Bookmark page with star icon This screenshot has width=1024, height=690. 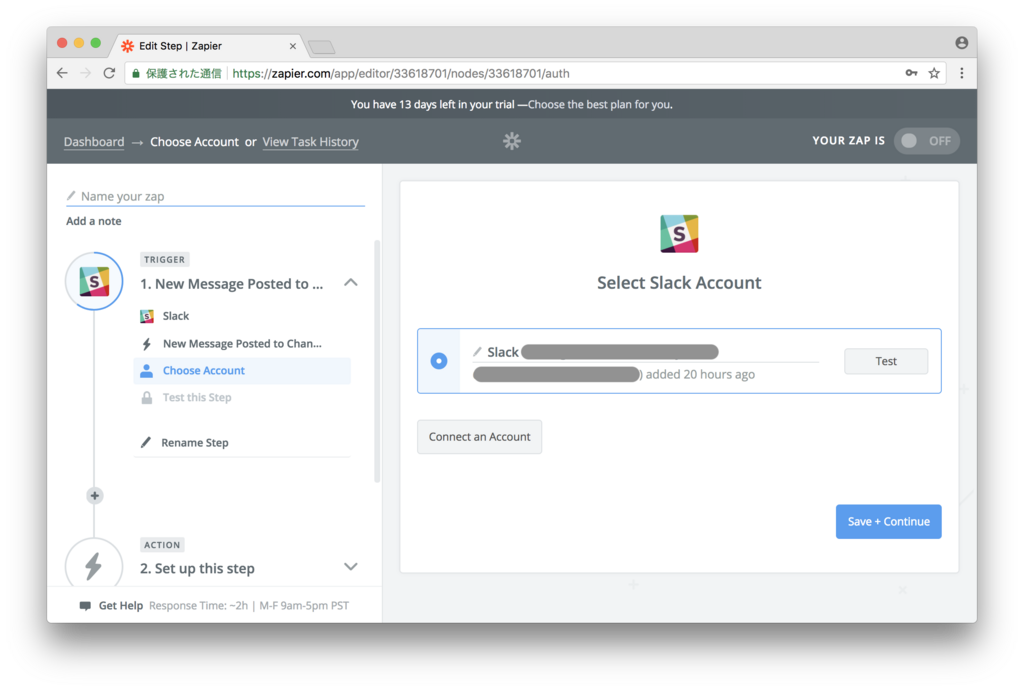[x=934, y=73]
